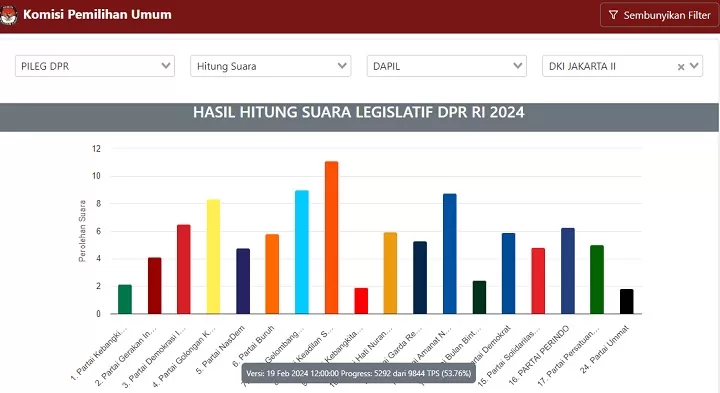Click the '2. Partai Gerakan In...' axis label

pos(126,356)
